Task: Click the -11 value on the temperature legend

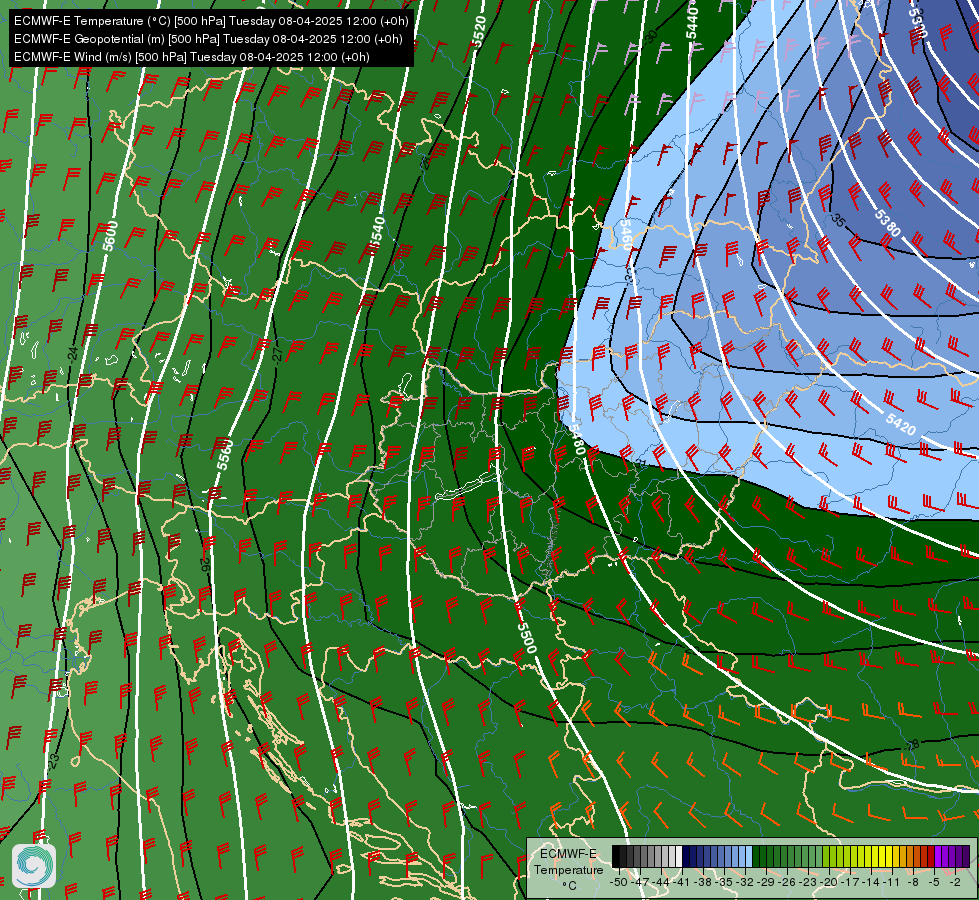Action: click(x=892, y=882)
